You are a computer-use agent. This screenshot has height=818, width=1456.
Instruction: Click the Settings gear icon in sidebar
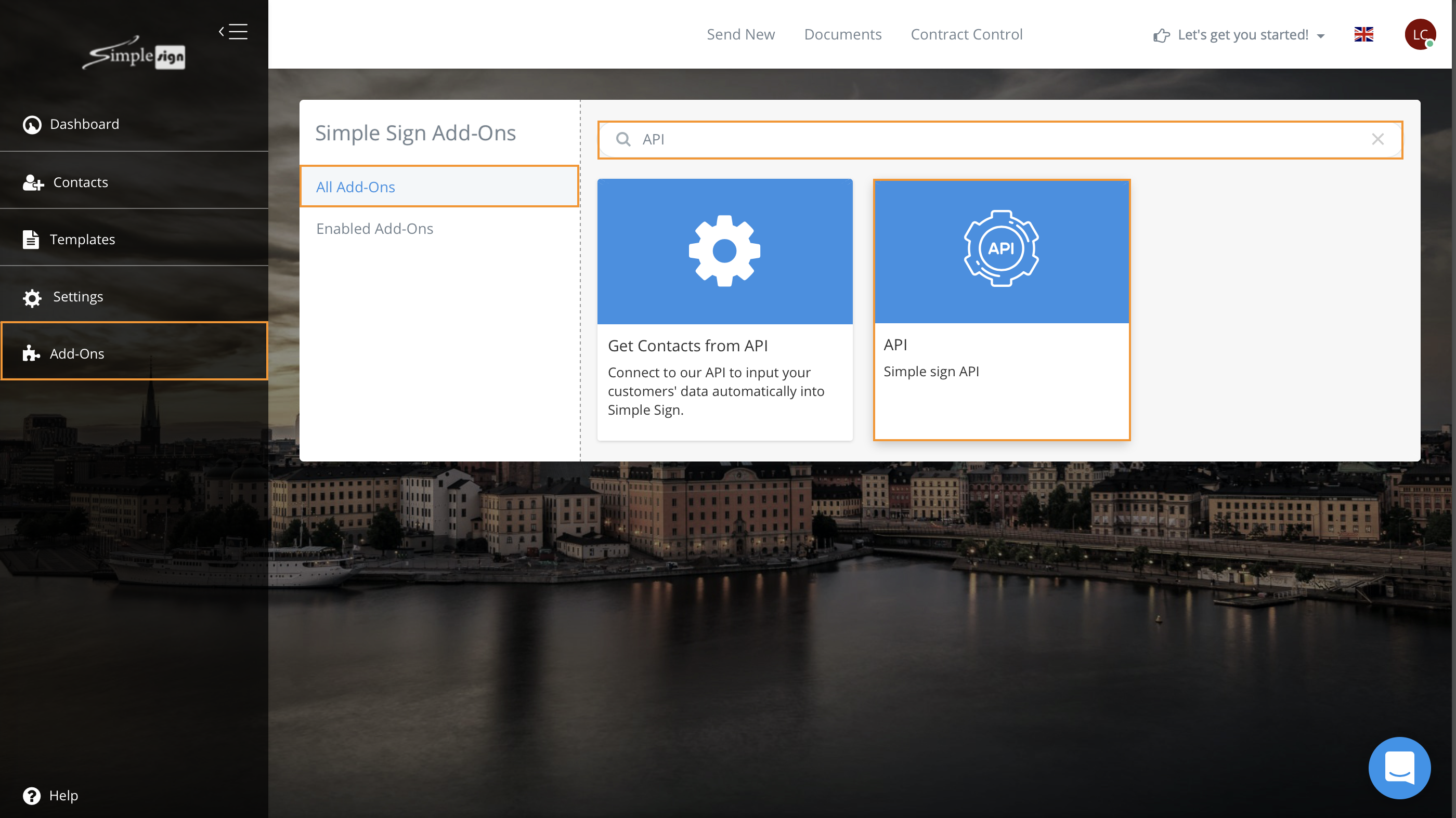click(x=32, y=298)
